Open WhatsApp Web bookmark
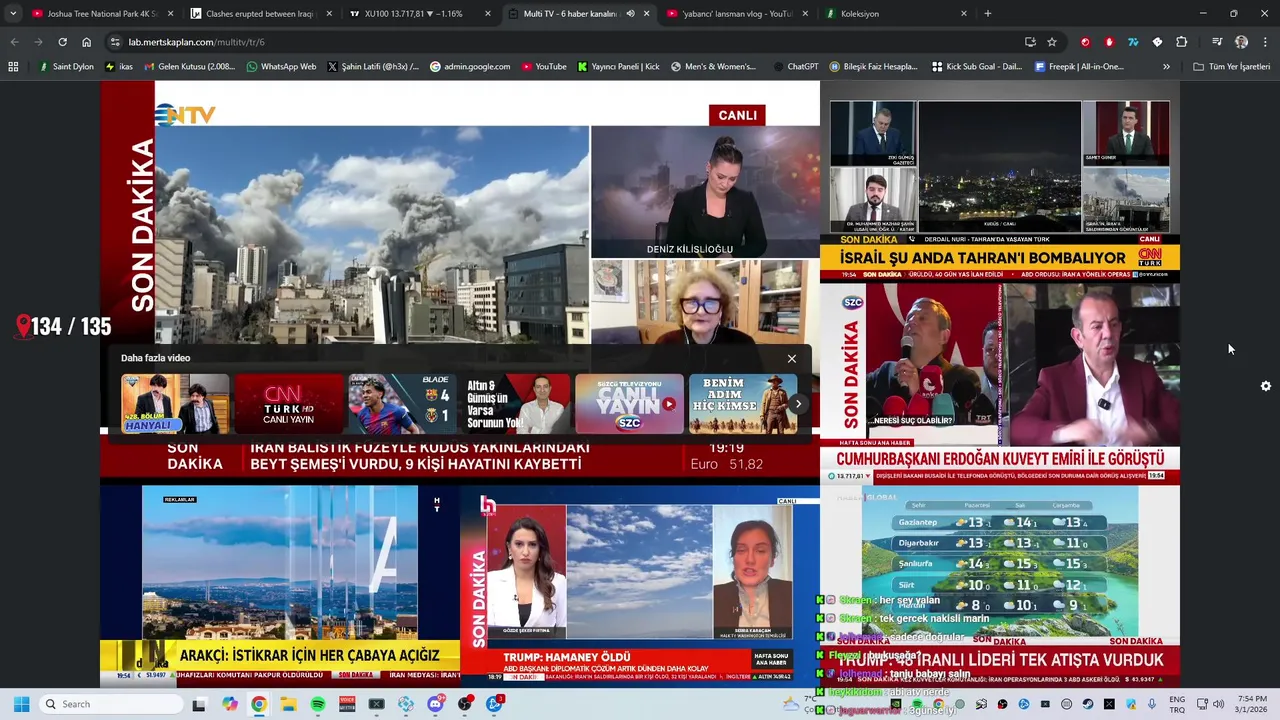The height and width of the screenshot is (720, 1280). (x=281, y=67)
